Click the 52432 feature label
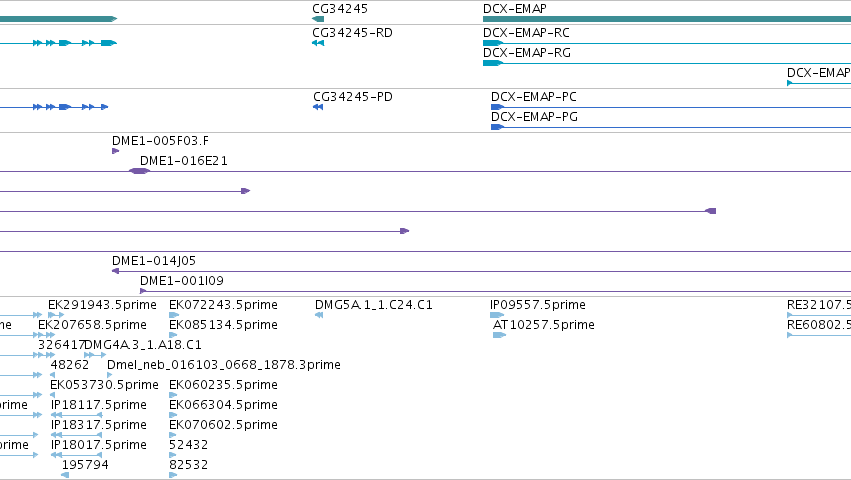This screenshot has width=851, height=480. [x=188, y=445]
